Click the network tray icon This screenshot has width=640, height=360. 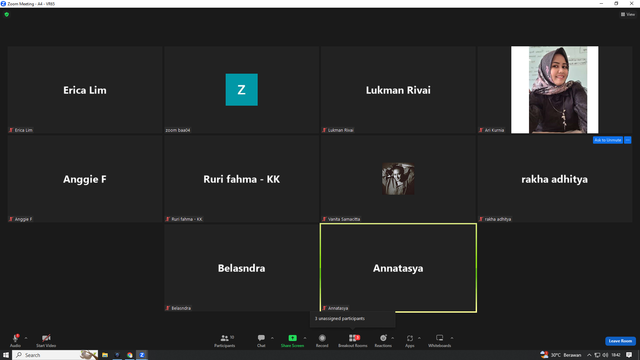coord(597,355)
